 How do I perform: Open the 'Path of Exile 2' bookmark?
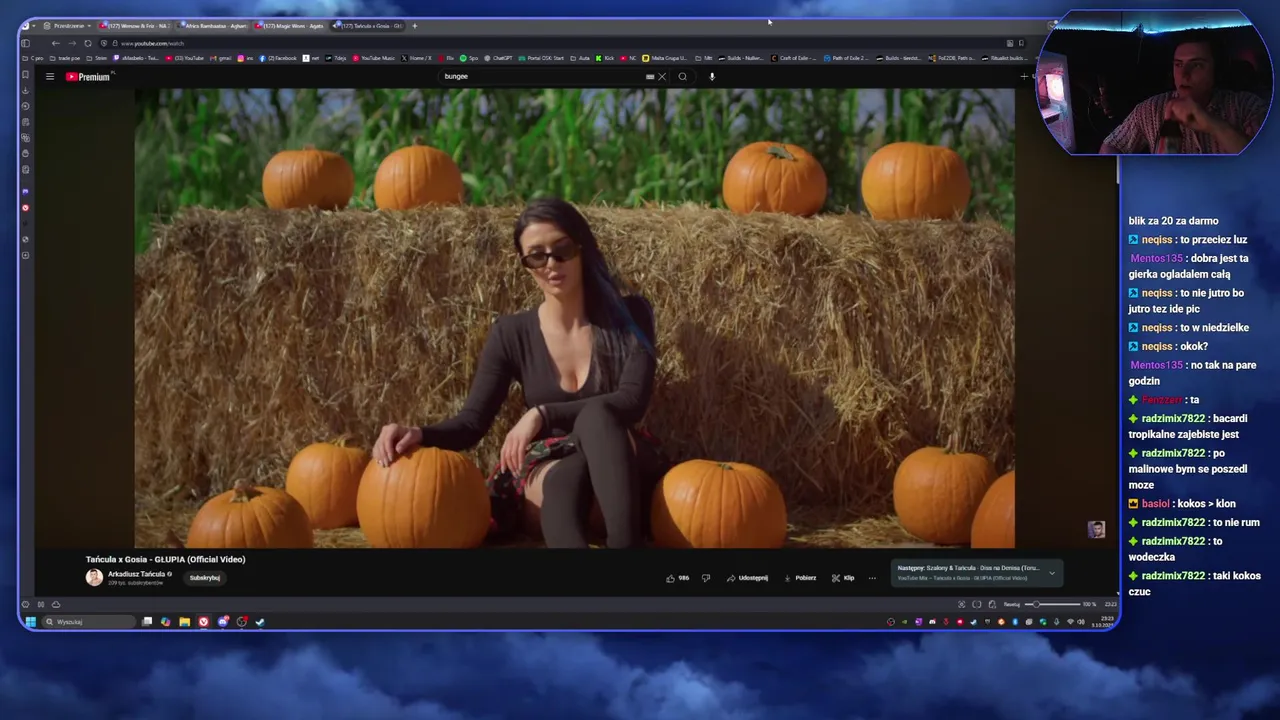tap(846, 58)
